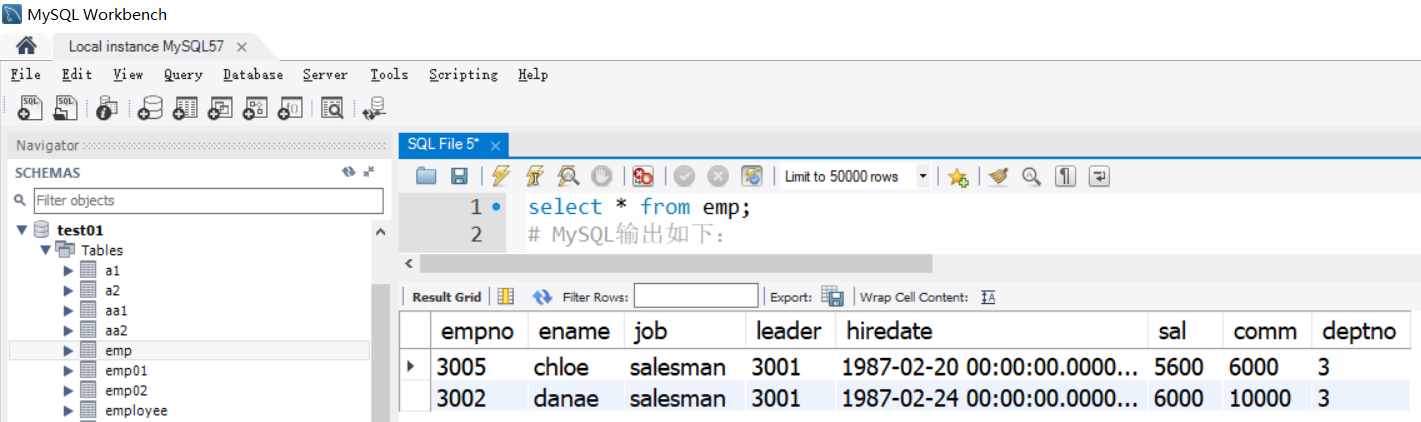Open a script file in the editor
The image size is (1421, 422).
coord(427,177)
